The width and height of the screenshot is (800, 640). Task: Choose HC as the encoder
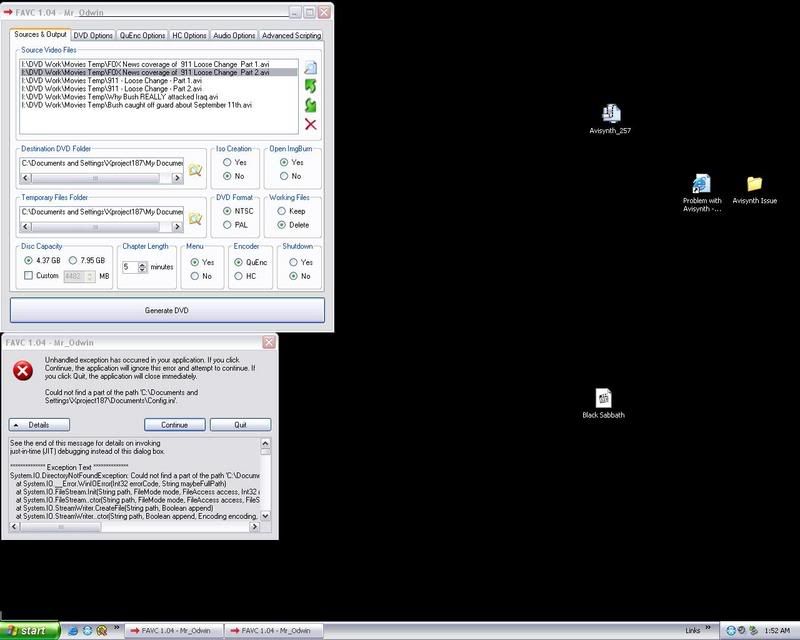237,275
